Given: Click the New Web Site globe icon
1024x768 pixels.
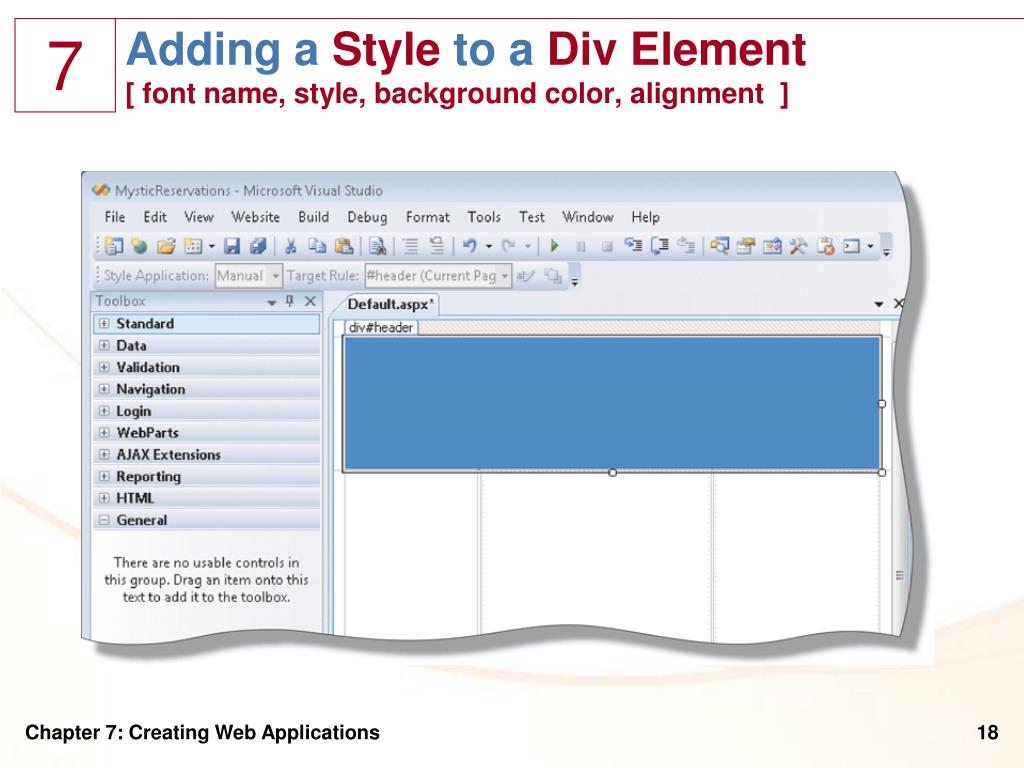Looking at the screenshot, I should point(140,246).
